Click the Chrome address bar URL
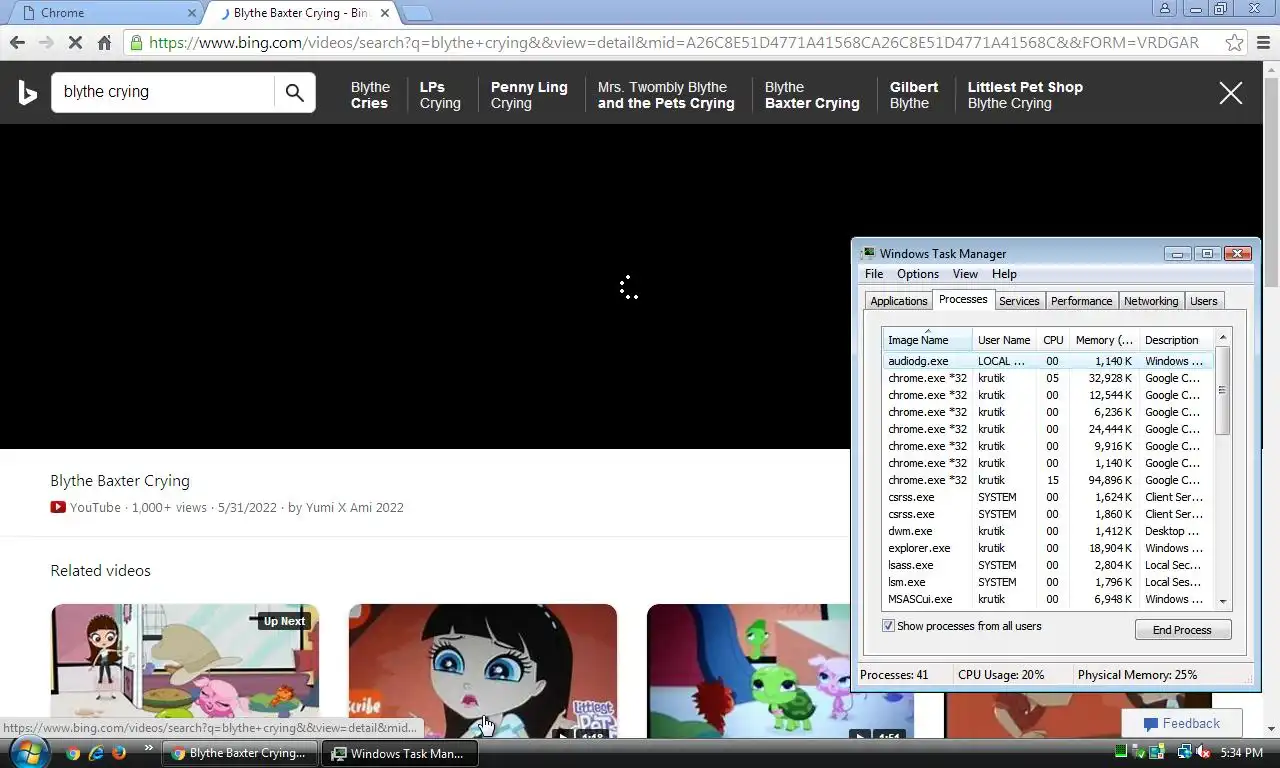 coord(674,43)
